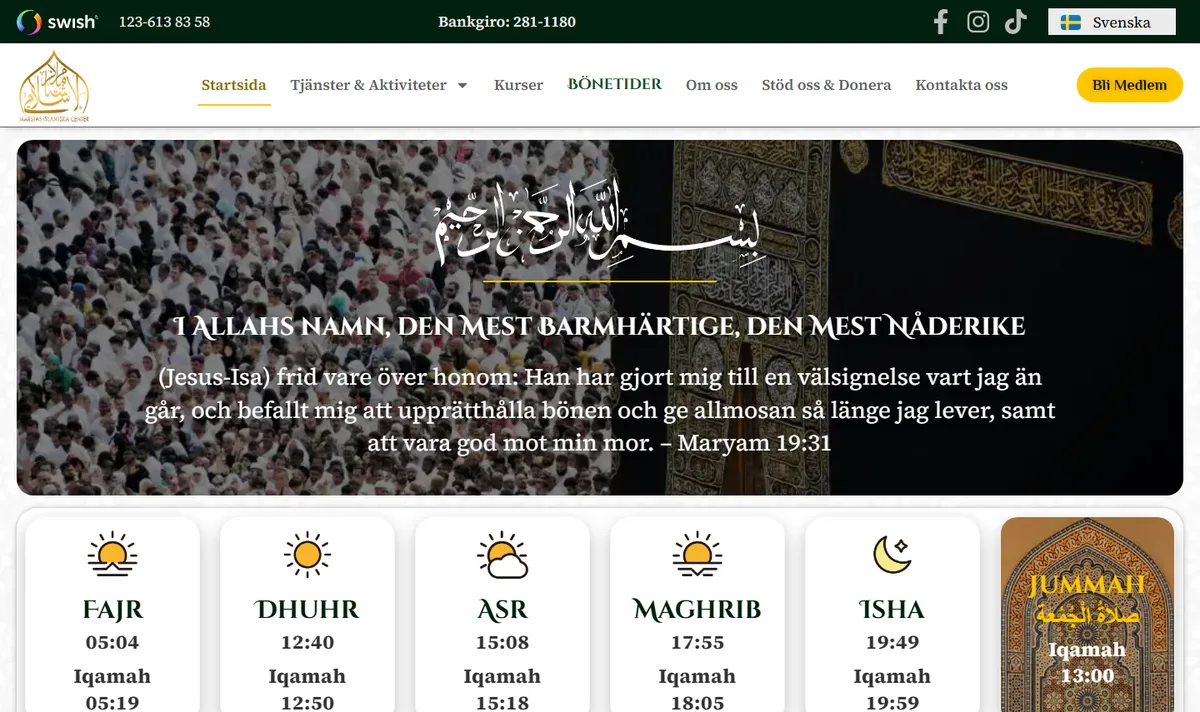
Task: Click the Fajr time 05:04
Action: point(112,642)
